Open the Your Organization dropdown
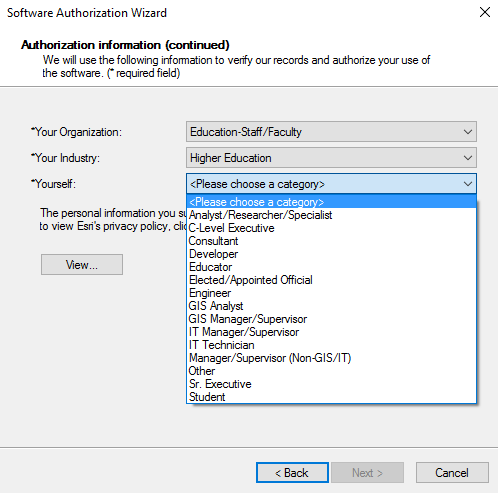498x493 pixels. (x=331, y=132)
